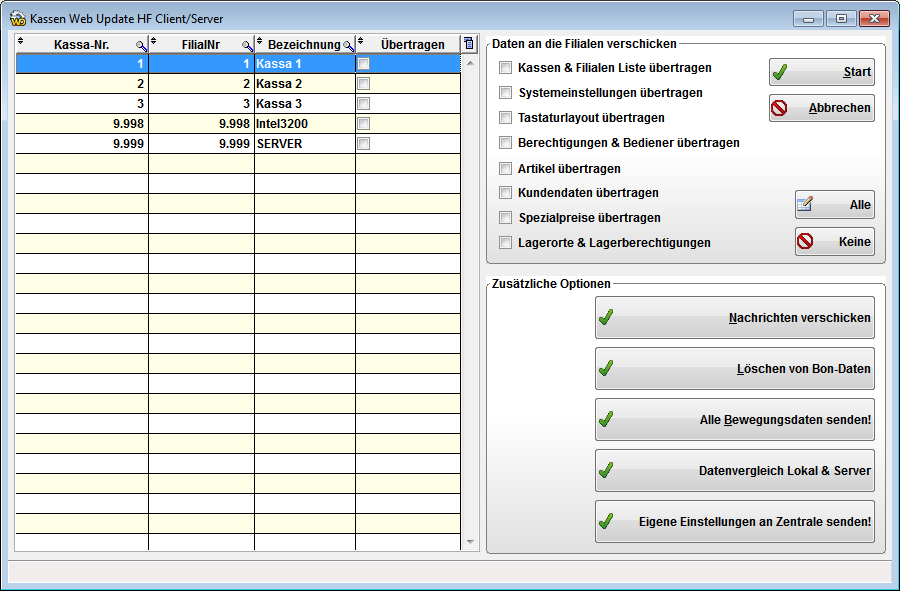Viewport: 900px width, 591px height.
Task: Enable Artikel übertragen
Action: pyautogui.click(x=505, y=169)
